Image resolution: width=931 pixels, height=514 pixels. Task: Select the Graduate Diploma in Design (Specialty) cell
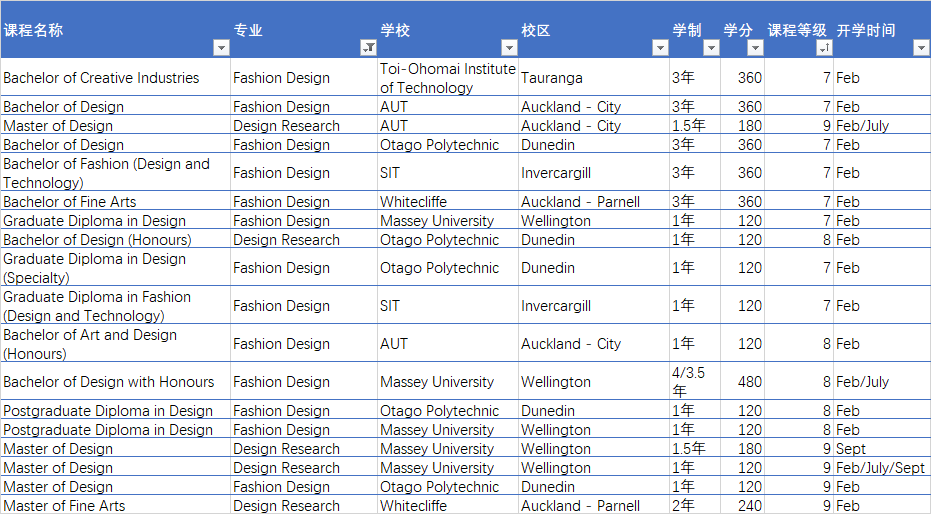[x=115, y=268]
